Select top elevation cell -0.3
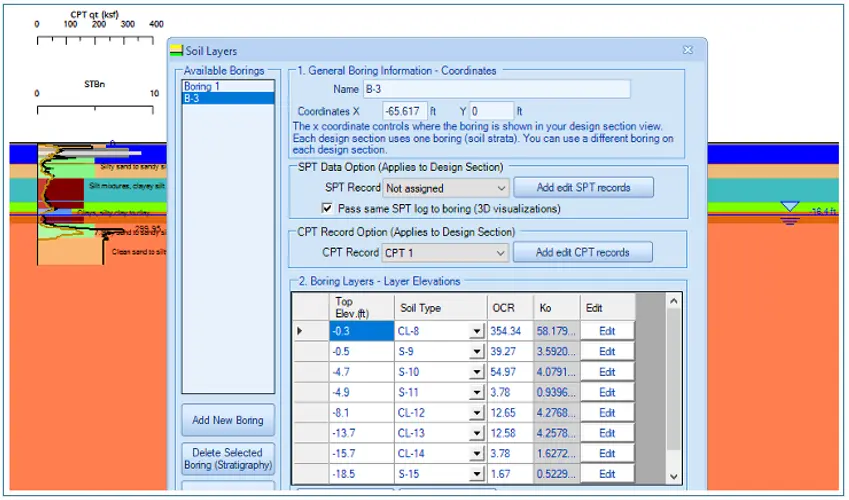Screen dimensions: 849x500 coord(361,331)
